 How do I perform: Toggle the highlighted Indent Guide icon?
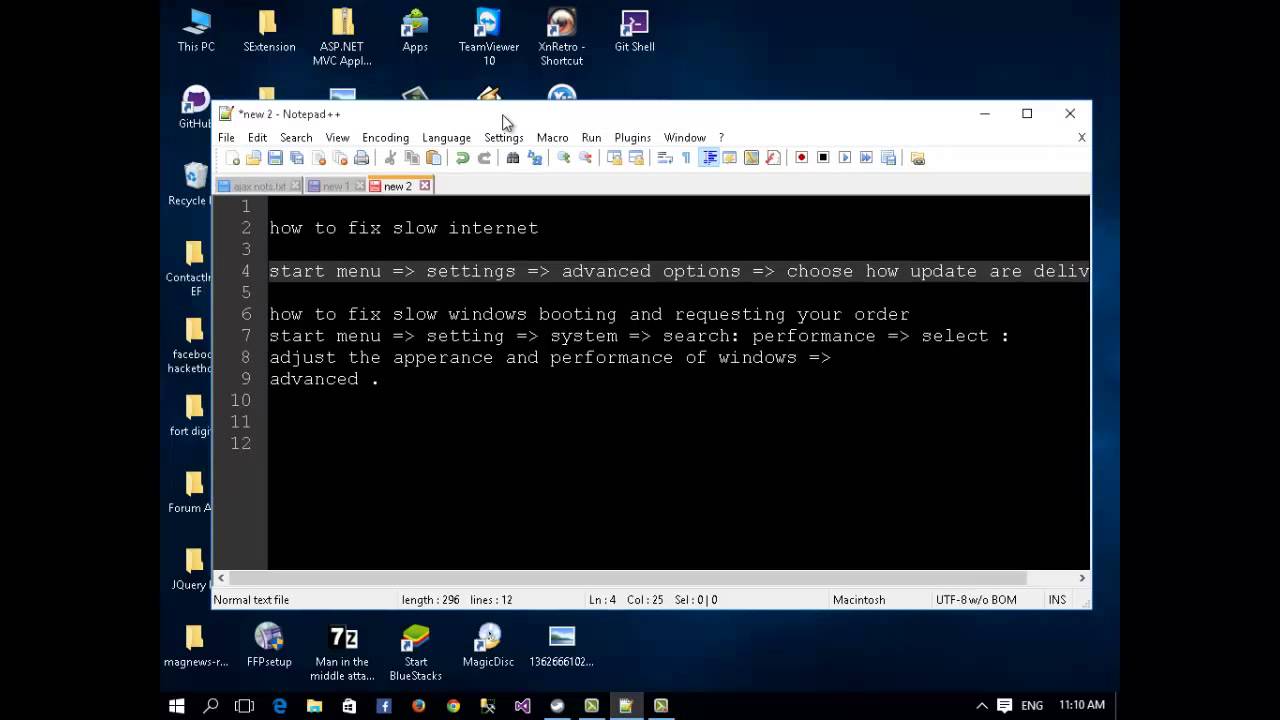[x=709, y=158]
